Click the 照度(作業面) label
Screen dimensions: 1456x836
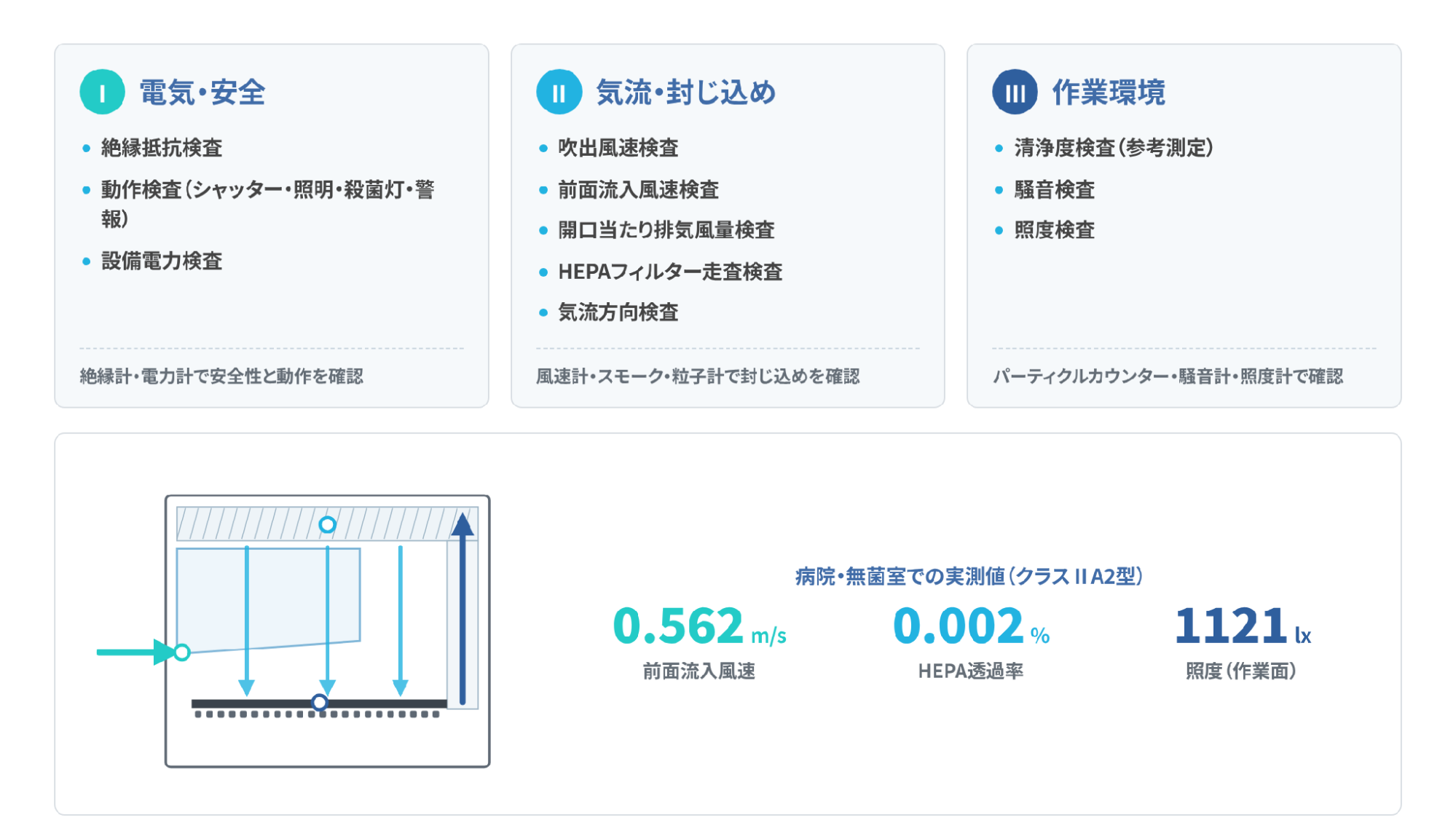pyautogui.click(x=1241, y=671)
